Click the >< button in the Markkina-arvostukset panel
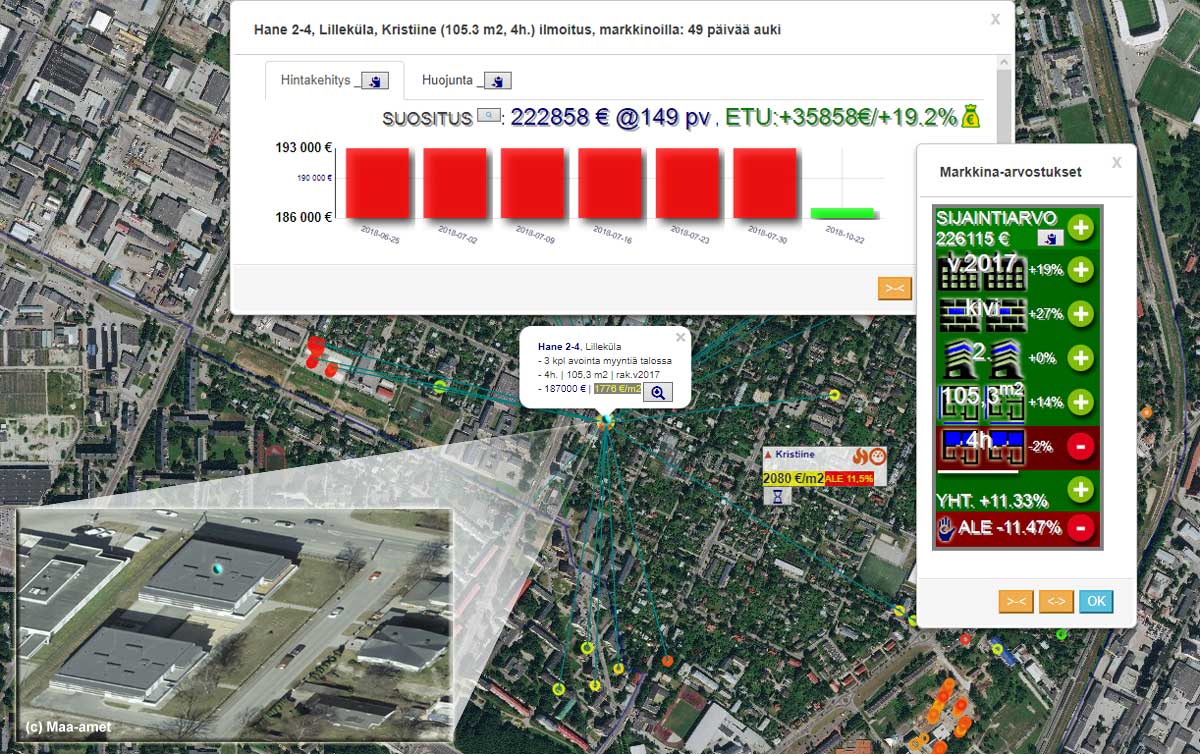Viewport: 1200px width, 754px height. pos(1015,601)
